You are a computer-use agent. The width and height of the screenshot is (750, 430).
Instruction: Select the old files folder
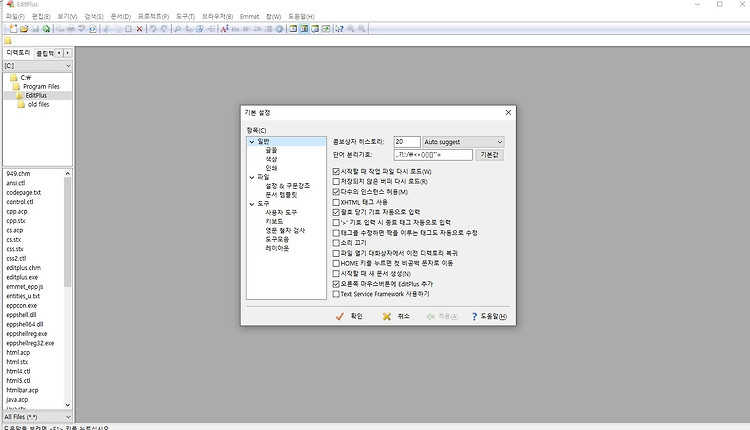(x=38, y=104)
